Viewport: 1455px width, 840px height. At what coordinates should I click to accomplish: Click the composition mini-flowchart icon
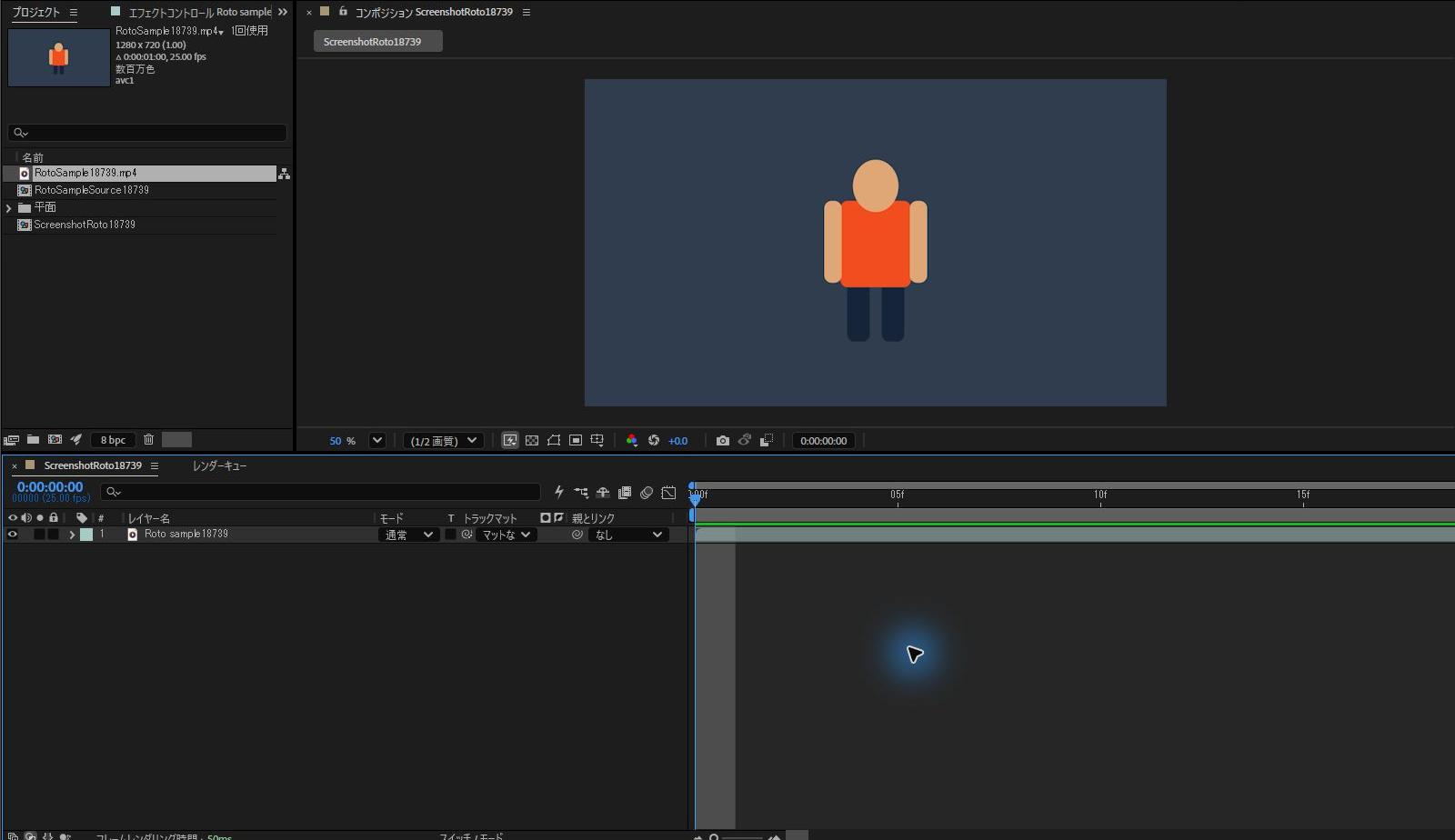tap(581, 493)
